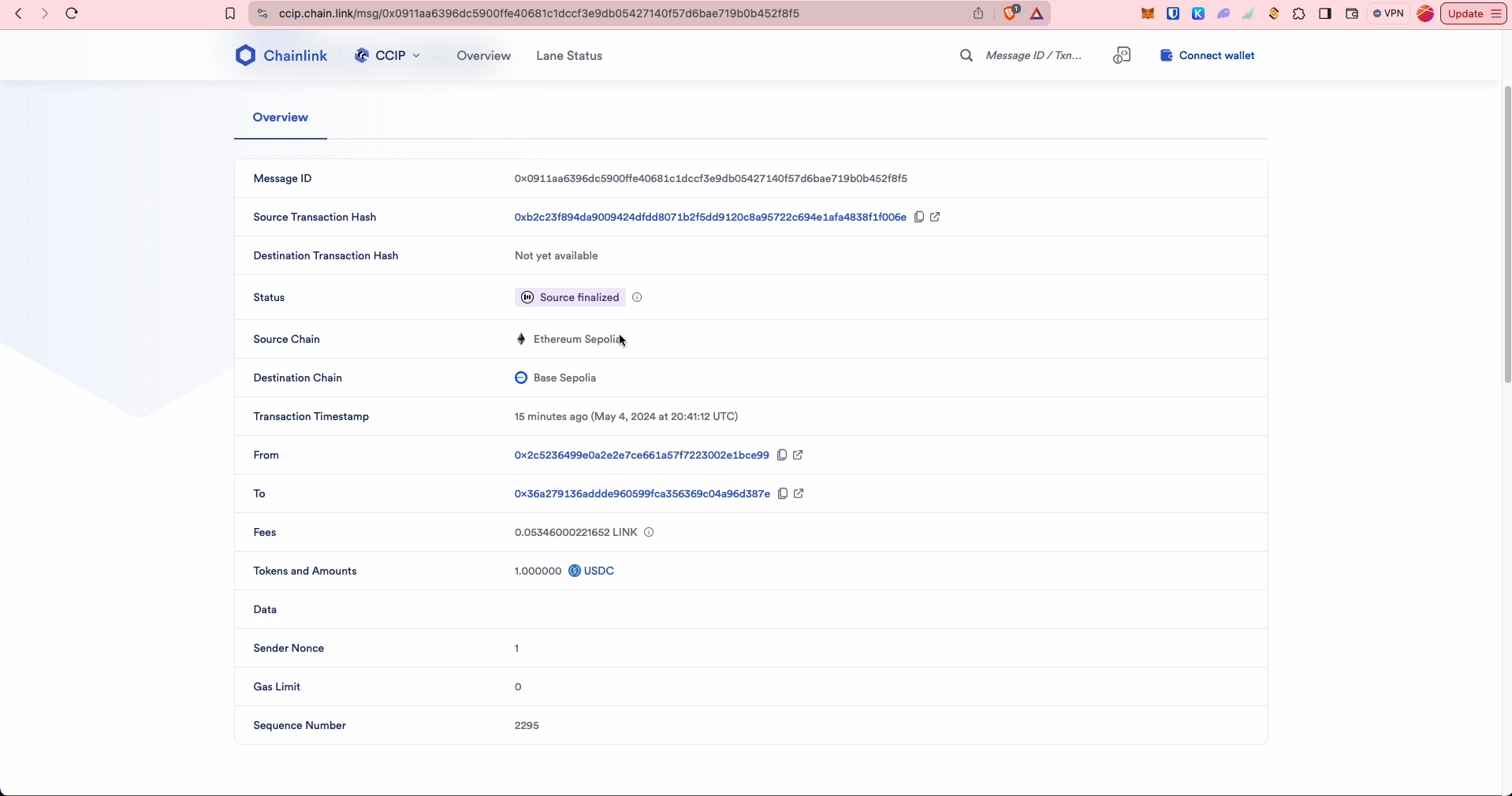Copy the source transaction hash
This screenshot has height=796, width=1512.
918,217
